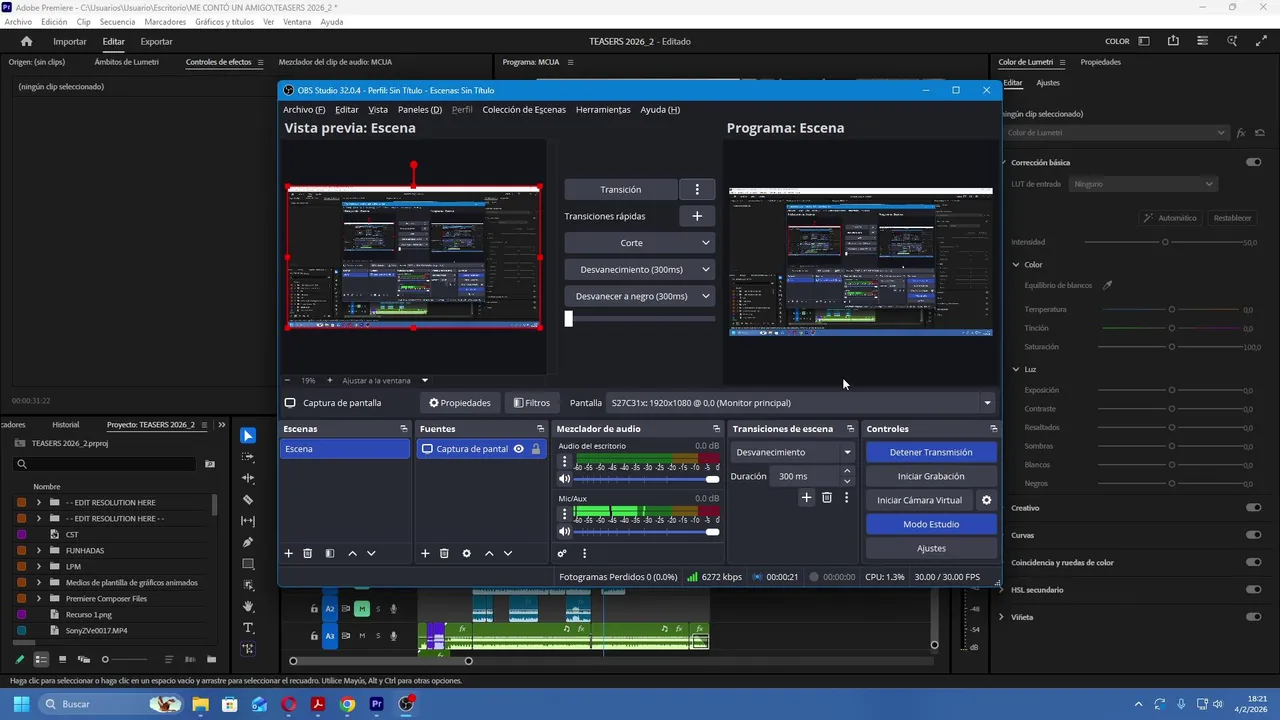Expand the LPM bin folder
Viewport: 1280px width, 720px height.
(x=39, y=566)
